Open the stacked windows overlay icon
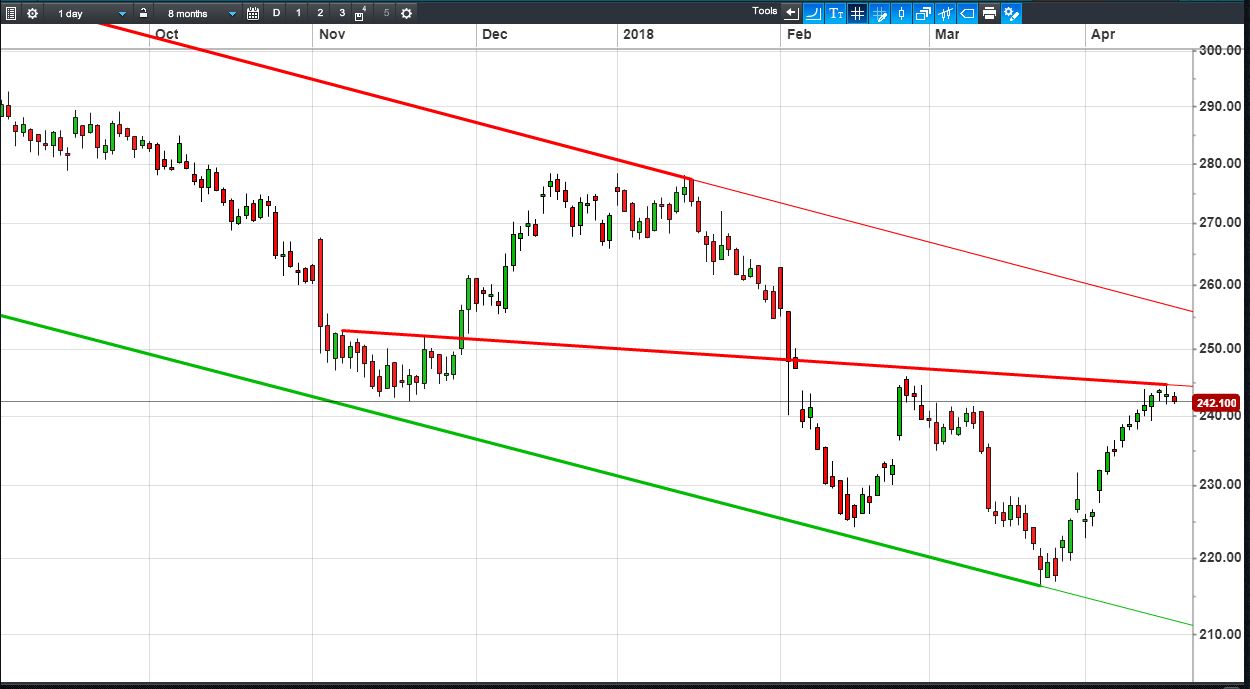Screen dimensions: 1250x689 (x=923, y=13)
